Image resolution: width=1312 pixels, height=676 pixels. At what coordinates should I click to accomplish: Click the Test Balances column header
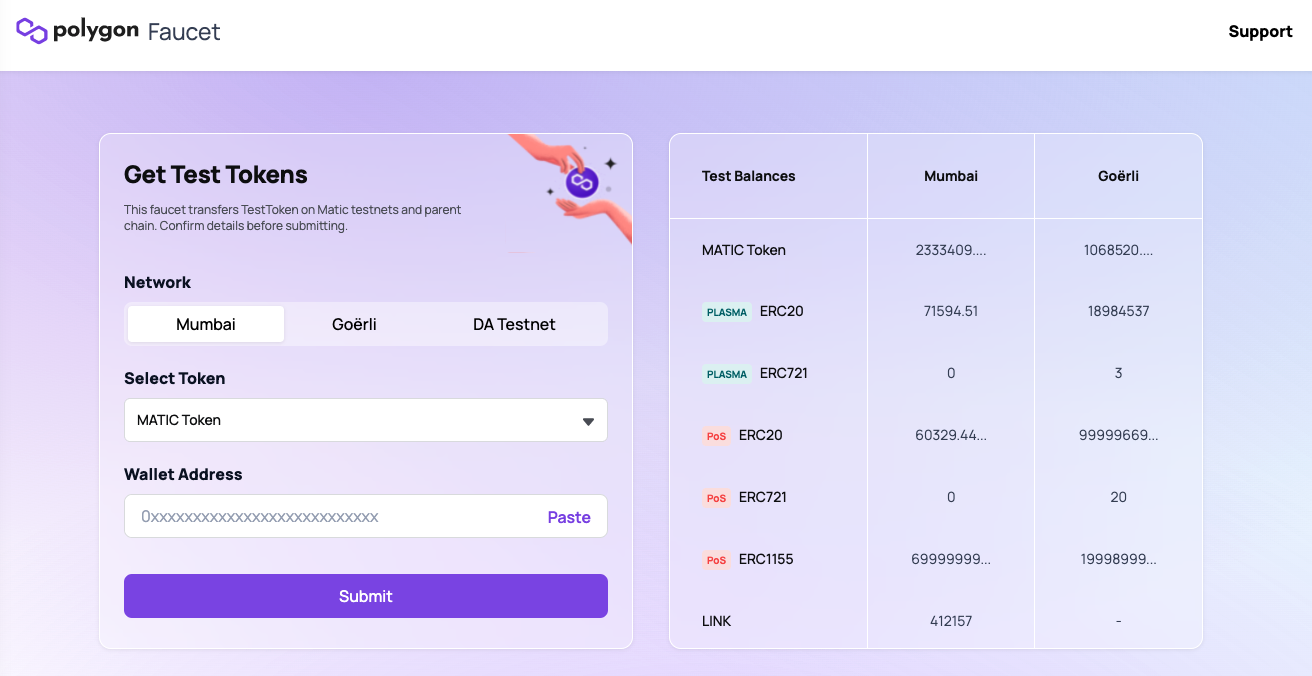point(749,176)
